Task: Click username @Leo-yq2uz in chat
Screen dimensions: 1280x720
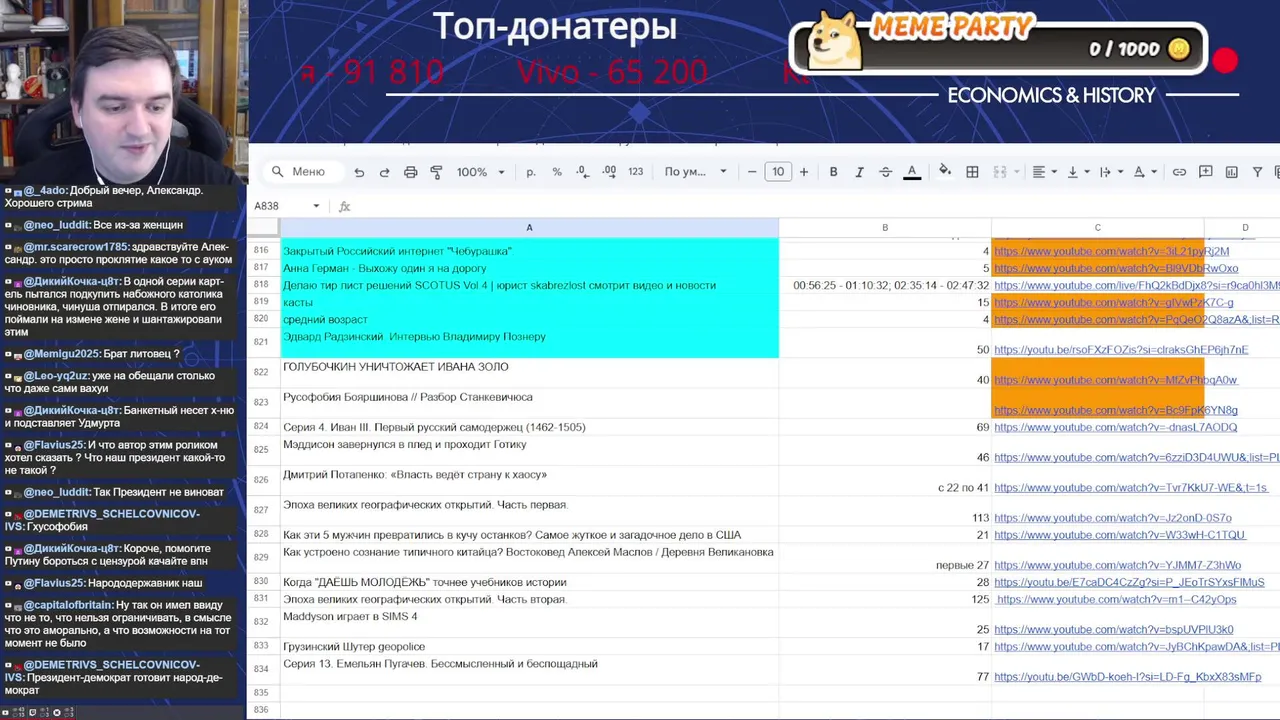Action: tap(55, 376)
